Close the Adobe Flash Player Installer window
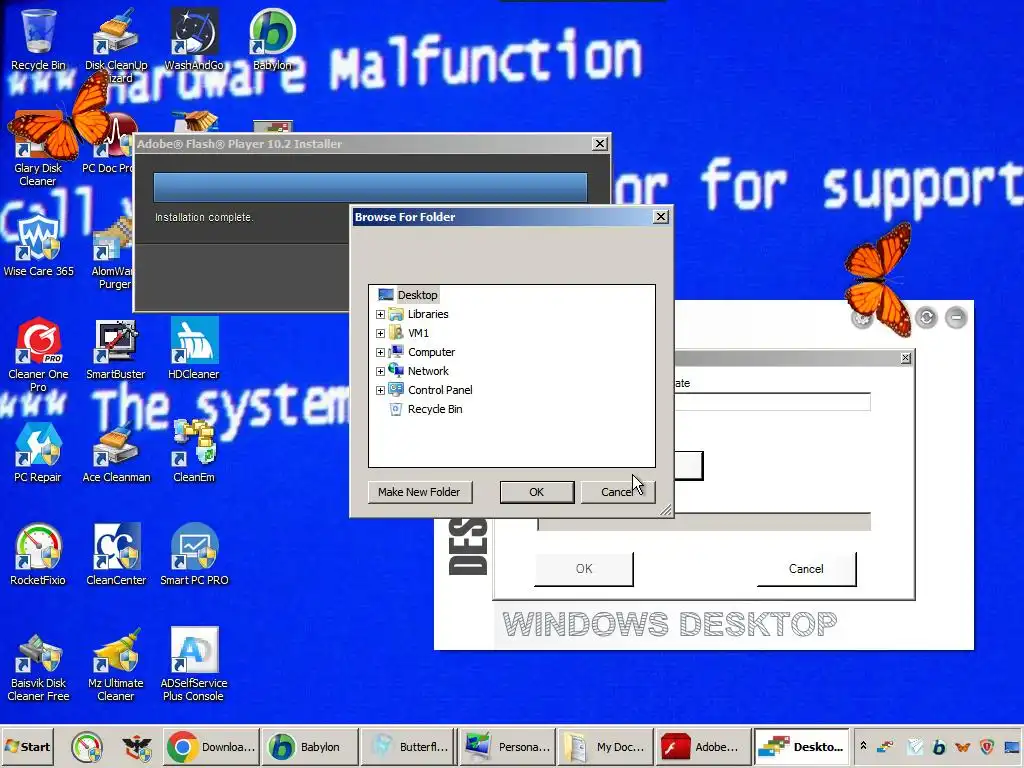This screenshot has height=768, width=1024. (x=600, y=144)
